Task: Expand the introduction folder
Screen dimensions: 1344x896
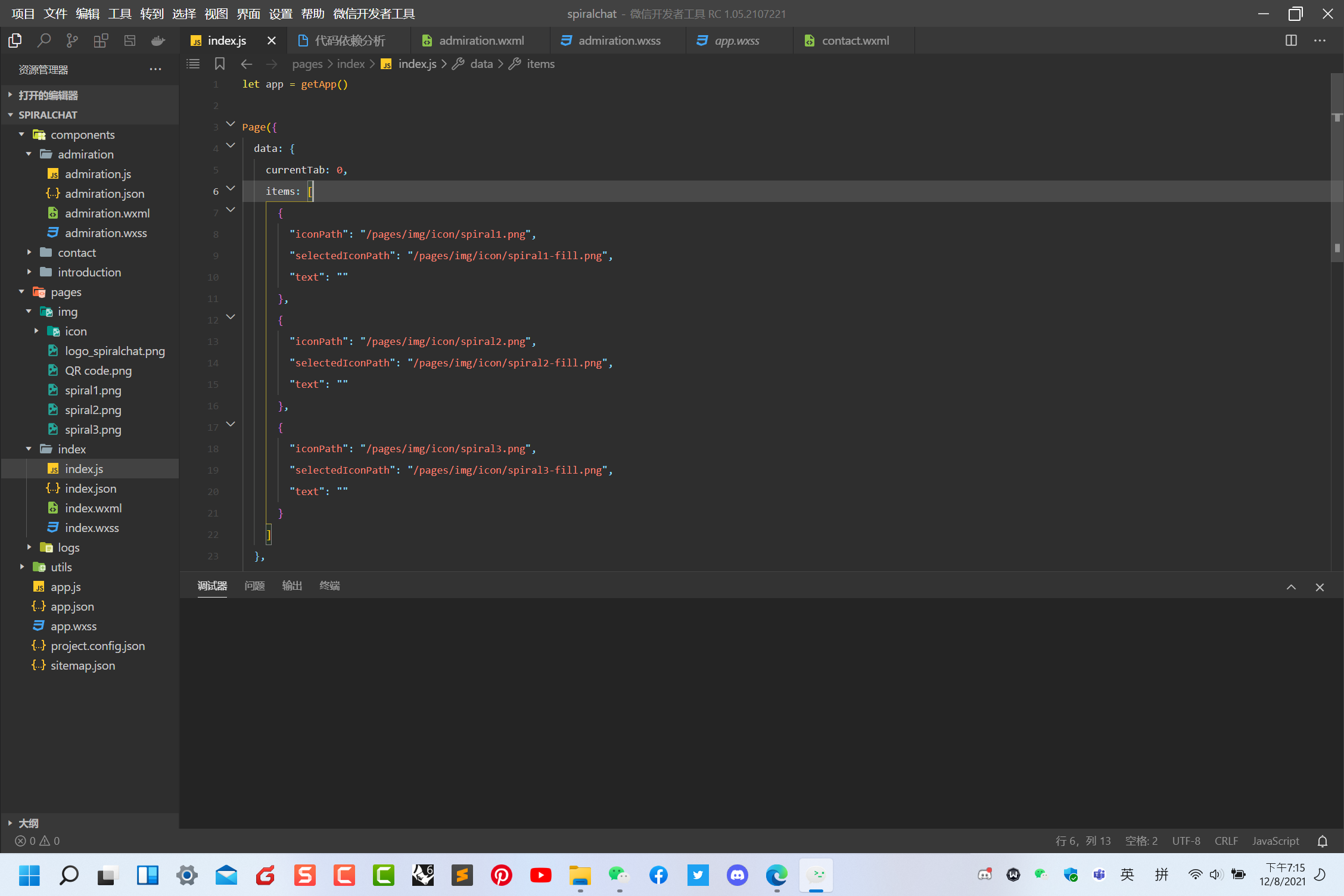Action: [x=89, y=272]
